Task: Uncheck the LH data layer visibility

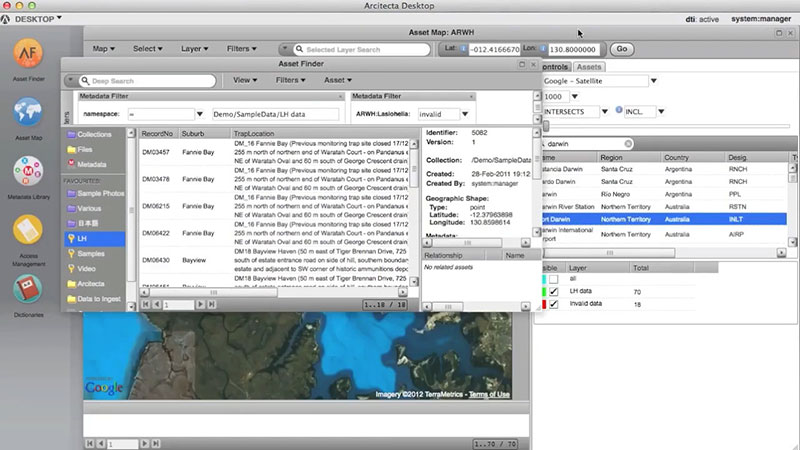Action: (554, 290)
